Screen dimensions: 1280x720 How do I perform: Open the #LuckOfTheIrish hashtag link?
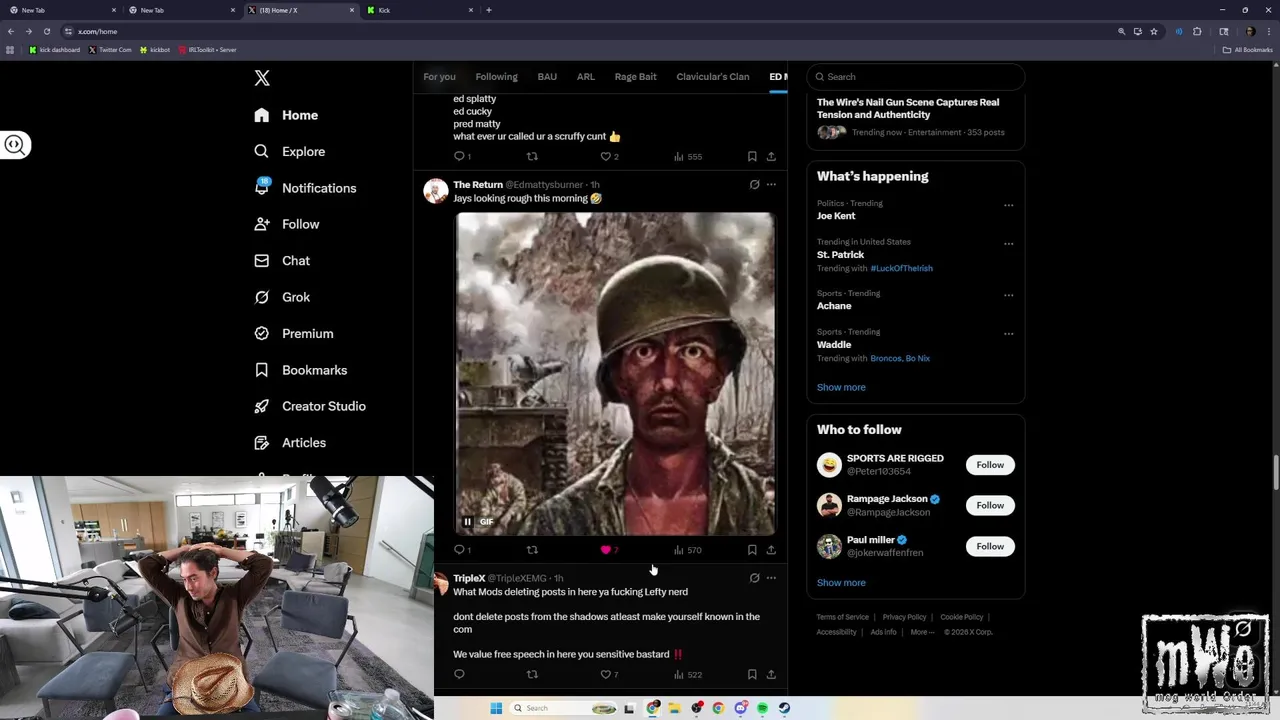click(x=901, y=268)
